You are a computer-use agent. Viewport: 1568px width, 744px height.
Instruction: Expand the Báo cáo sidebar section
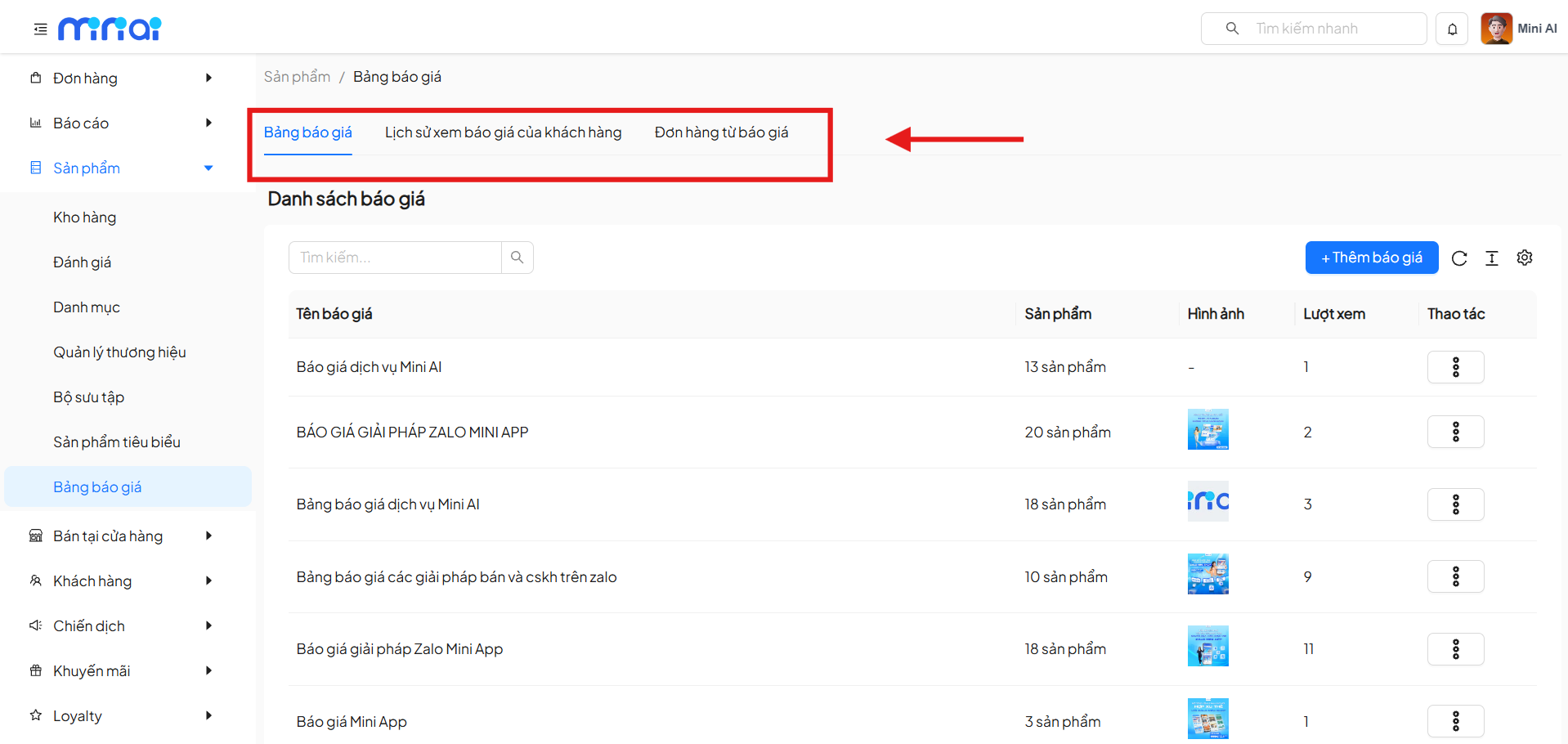[x=121, y=123]
